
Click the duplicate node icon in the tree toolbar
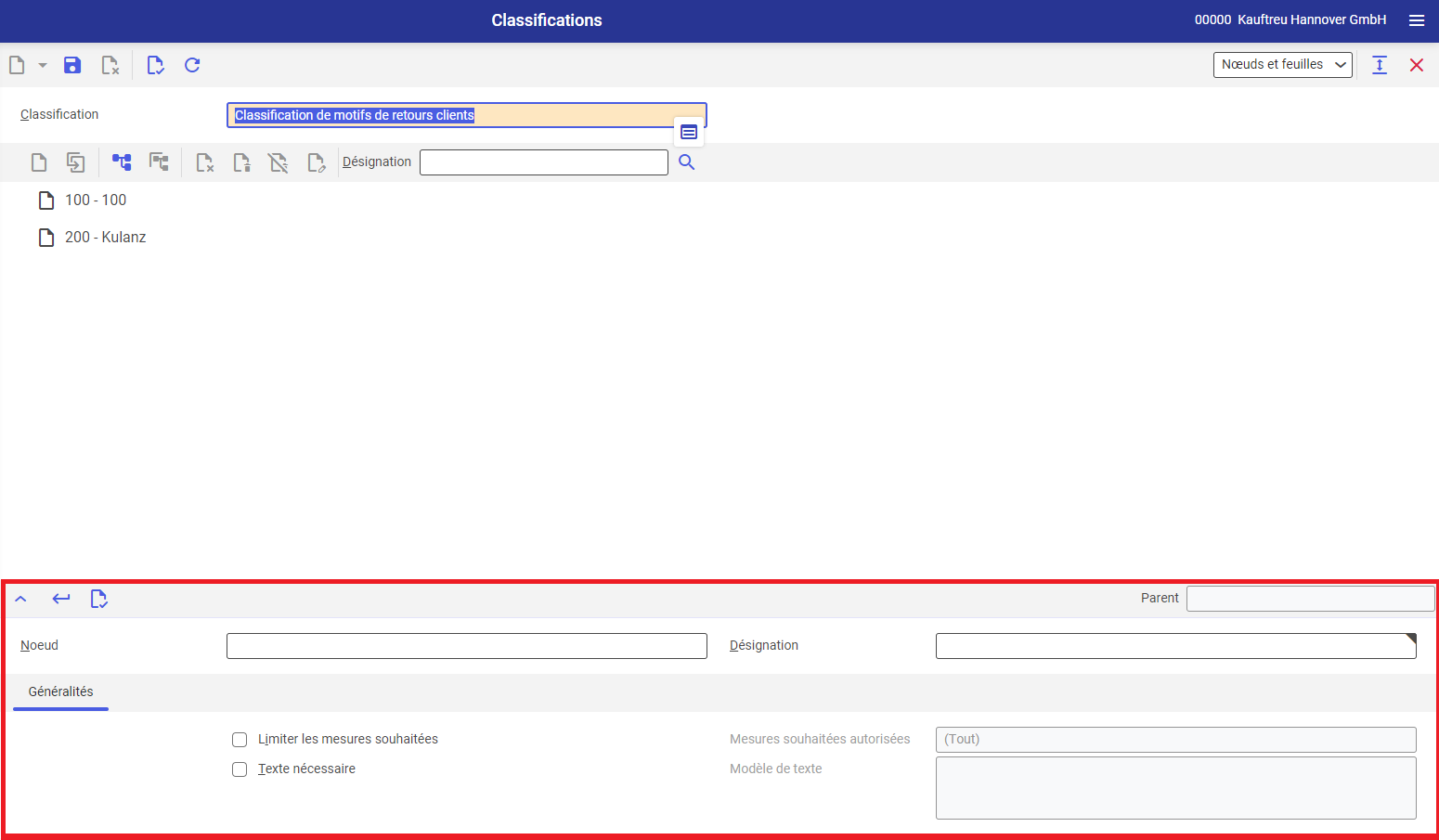click(x=76, y=162)
